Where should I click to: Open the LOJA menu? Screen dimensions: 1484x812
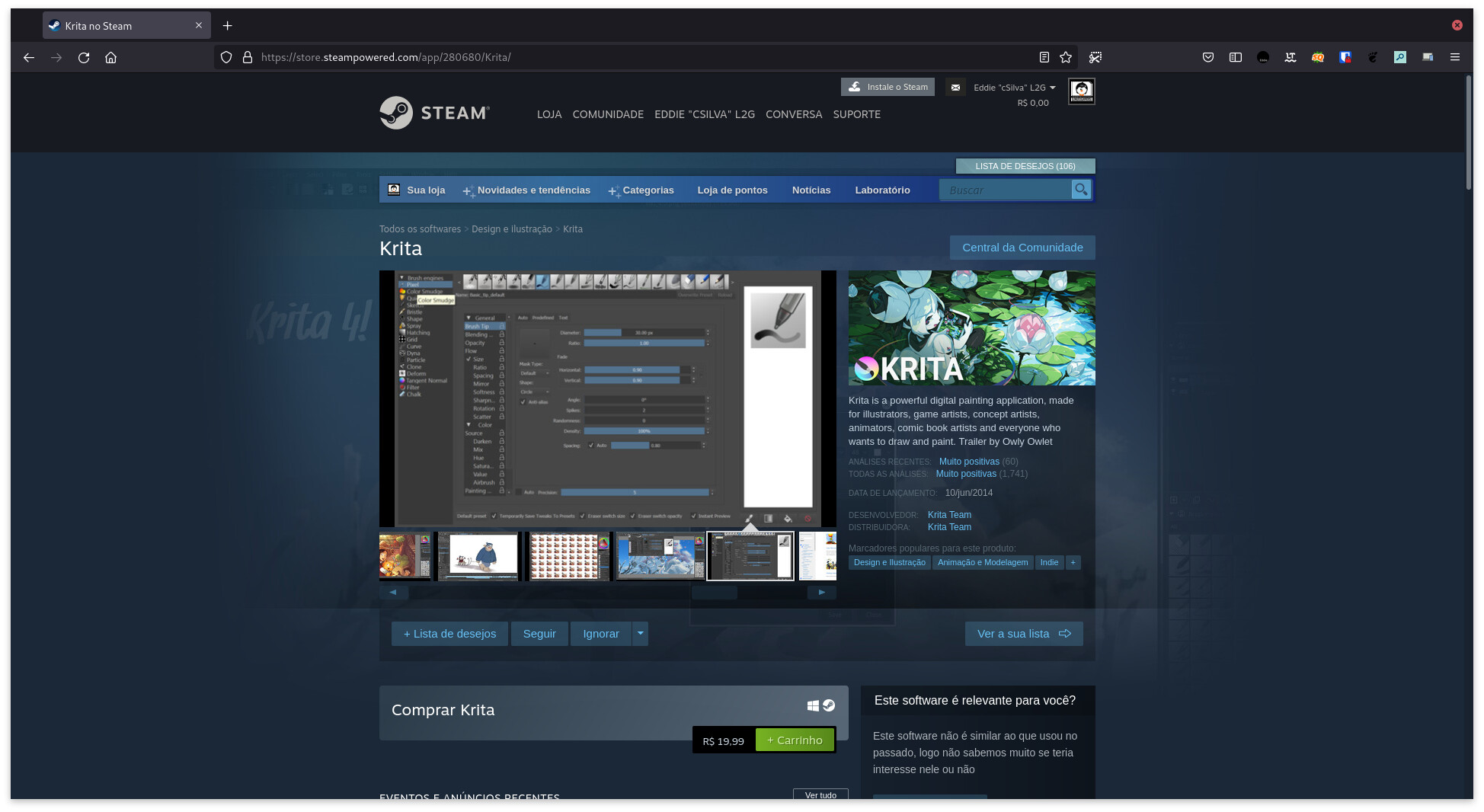549,114
